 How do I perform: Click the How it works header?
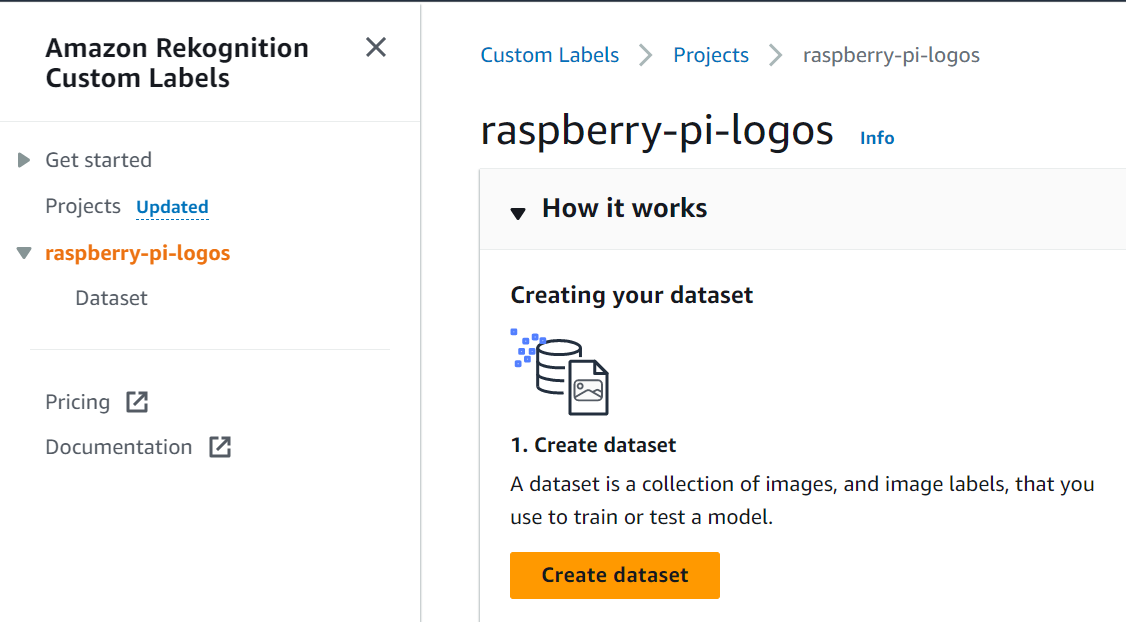tap(624, 208)
